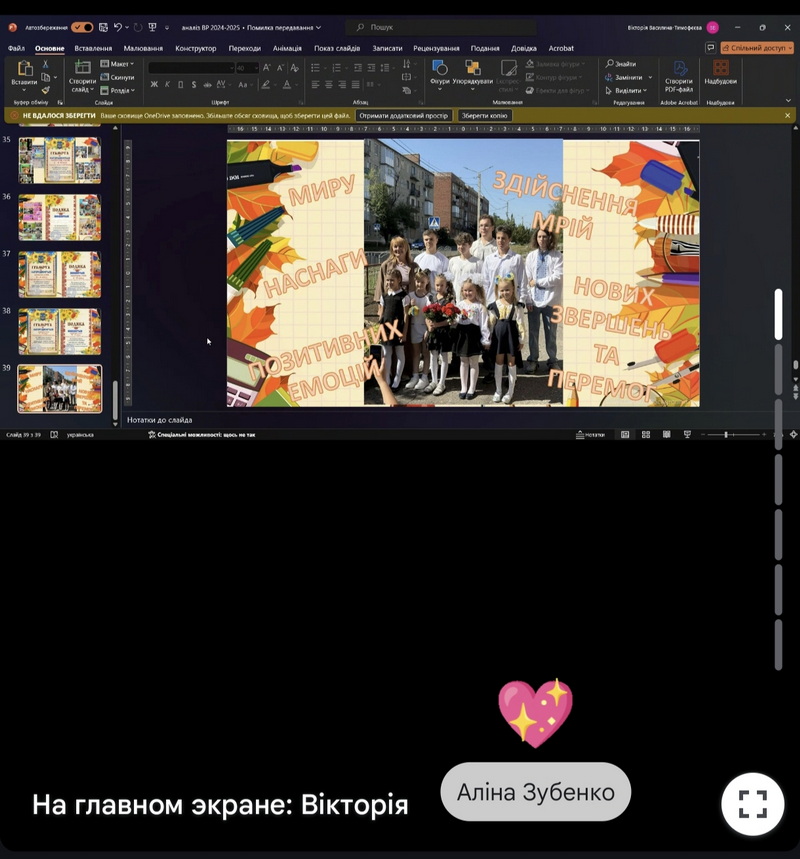Click Отримати додатковий простір button
The width and height of the screenshot is (800, 859).
tap(404, 116)
